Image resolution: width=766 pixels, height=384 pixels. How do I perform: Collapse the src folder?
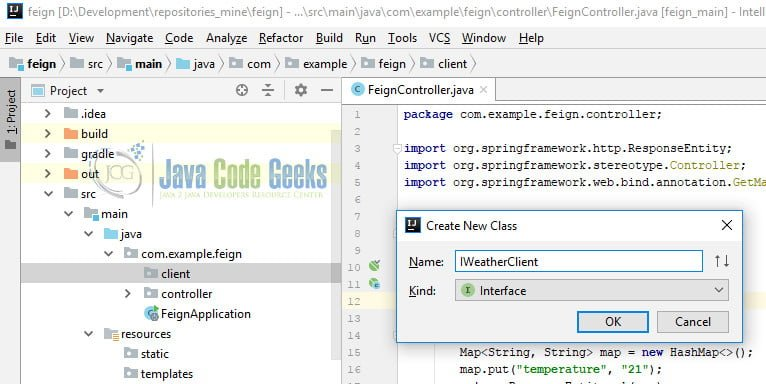point(48,194)
